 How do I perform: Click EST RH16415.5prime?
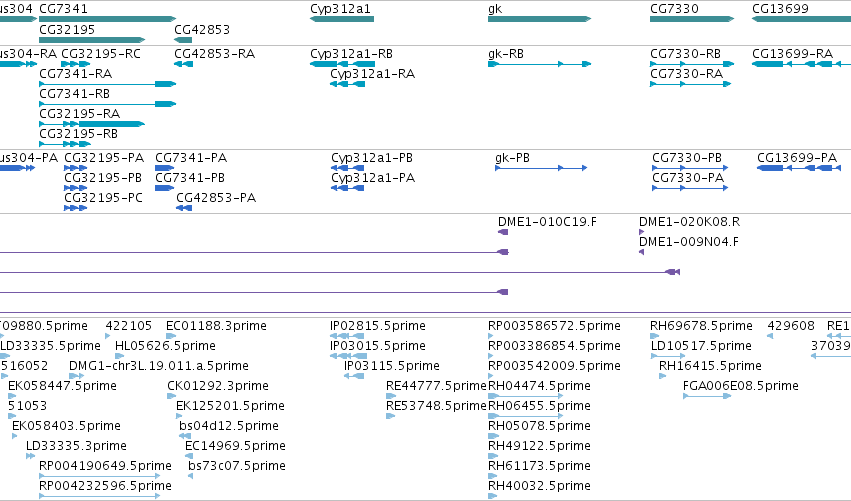click(x=662, y=376)
